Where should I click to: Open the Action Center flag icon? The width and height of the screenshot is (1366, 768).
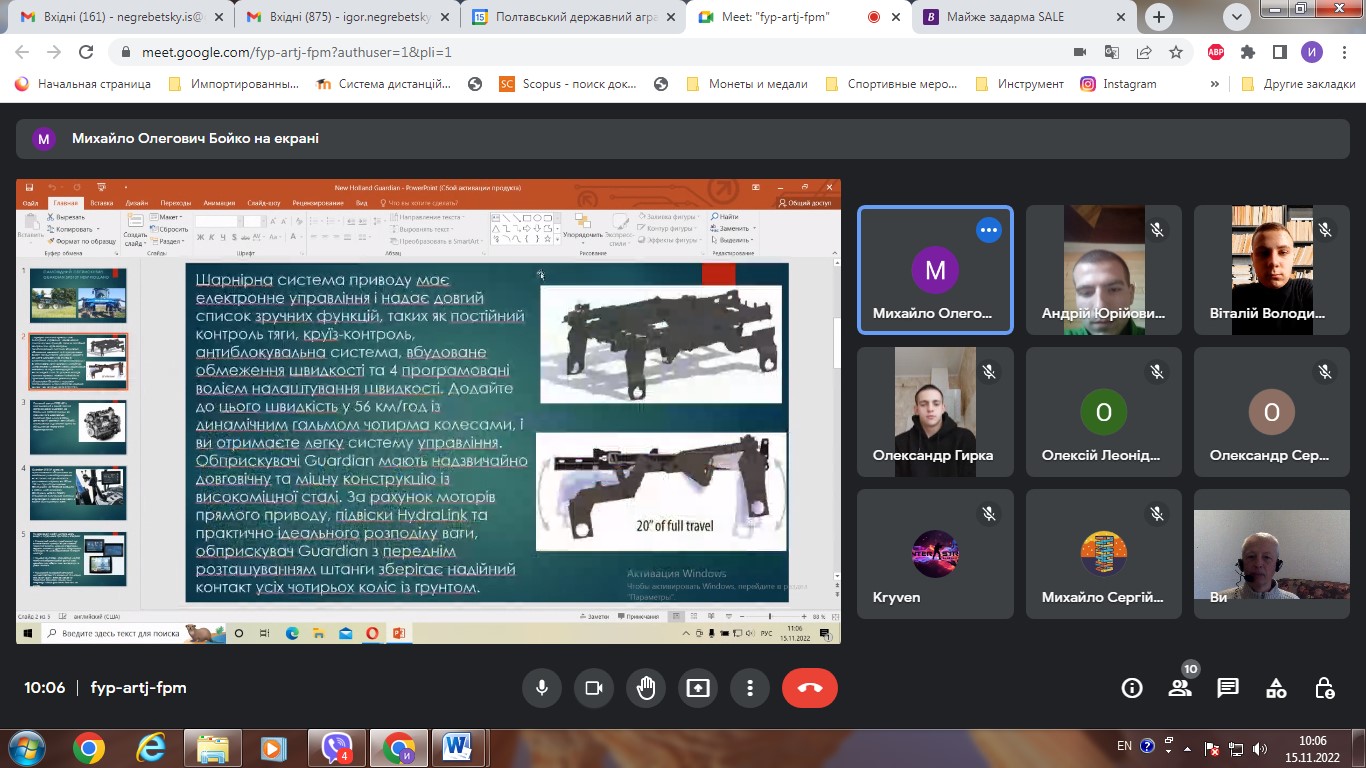click(1213, 747)
